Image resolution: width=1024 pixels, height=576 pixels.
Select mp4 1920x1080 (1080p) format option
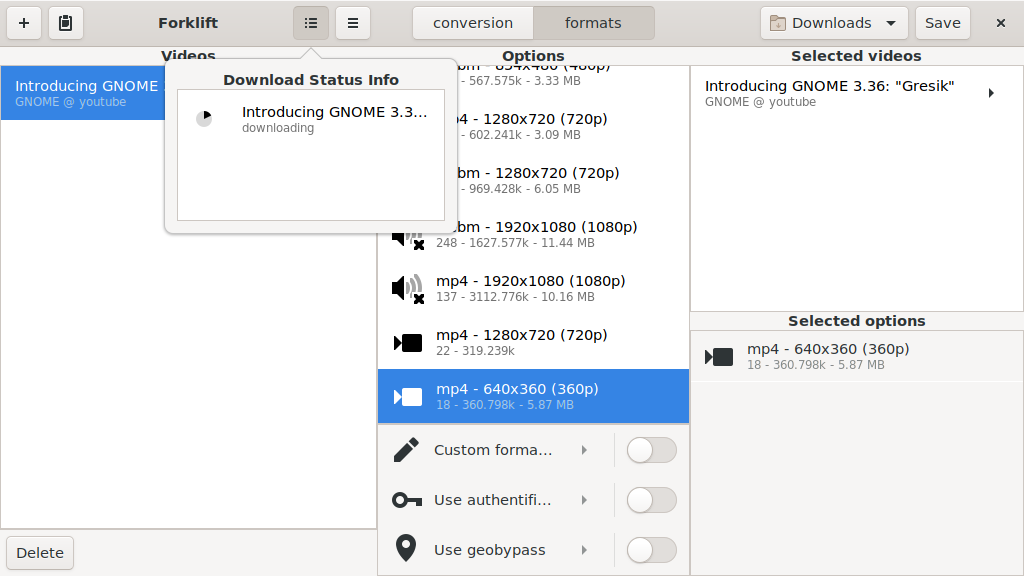tap(533, 288)
